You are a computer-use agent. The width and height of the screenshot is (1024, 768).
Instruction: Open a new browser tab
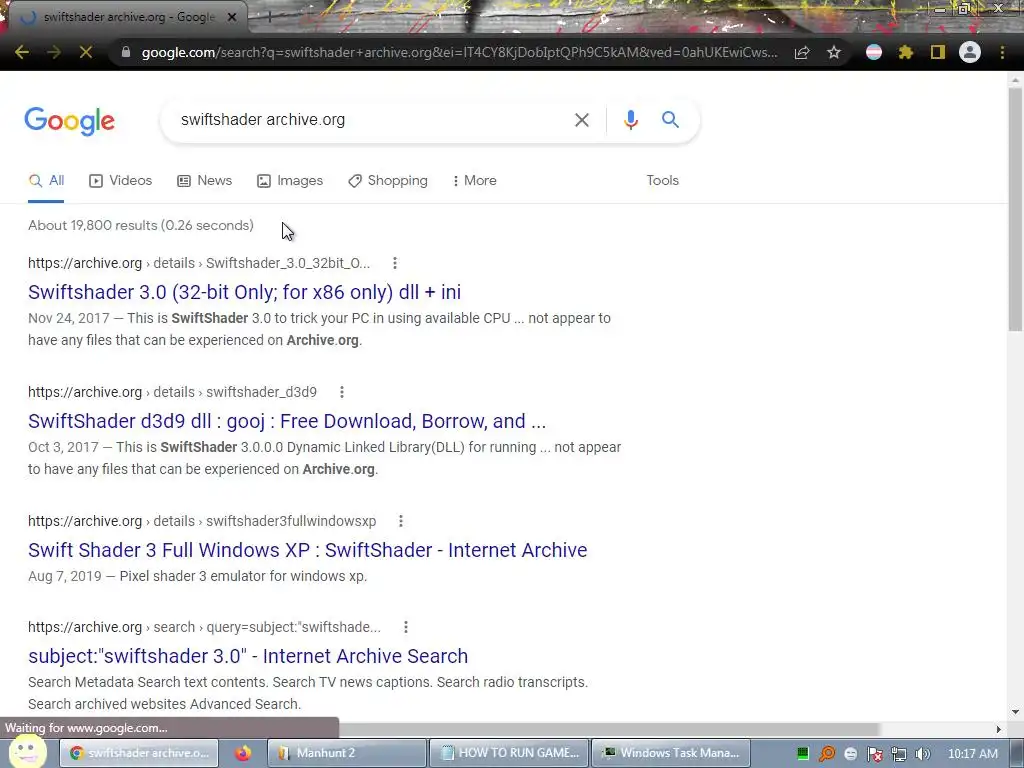click(268, 18)
